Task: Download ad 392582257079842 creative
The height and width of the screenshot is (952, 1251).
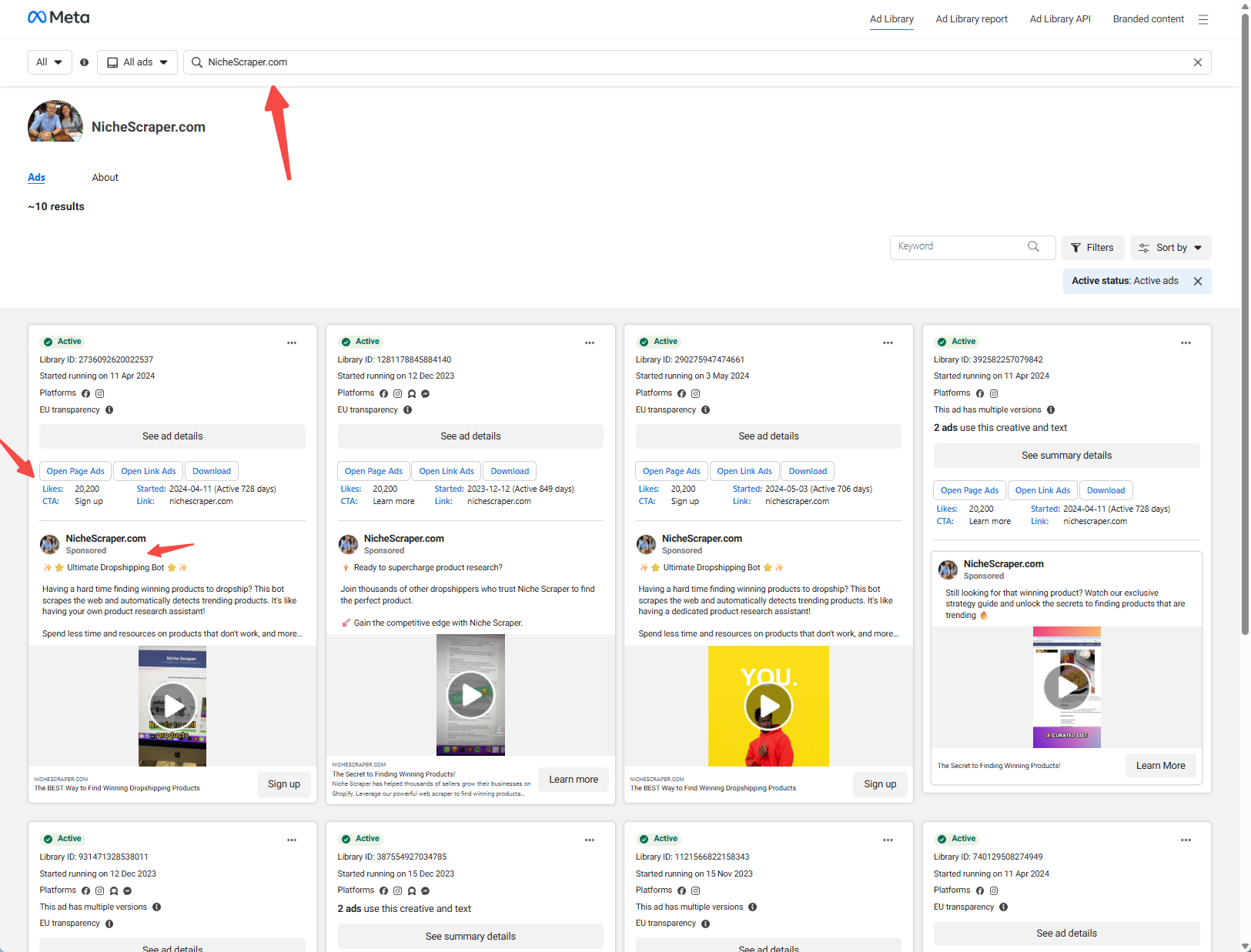Action: click(1105, 490)
